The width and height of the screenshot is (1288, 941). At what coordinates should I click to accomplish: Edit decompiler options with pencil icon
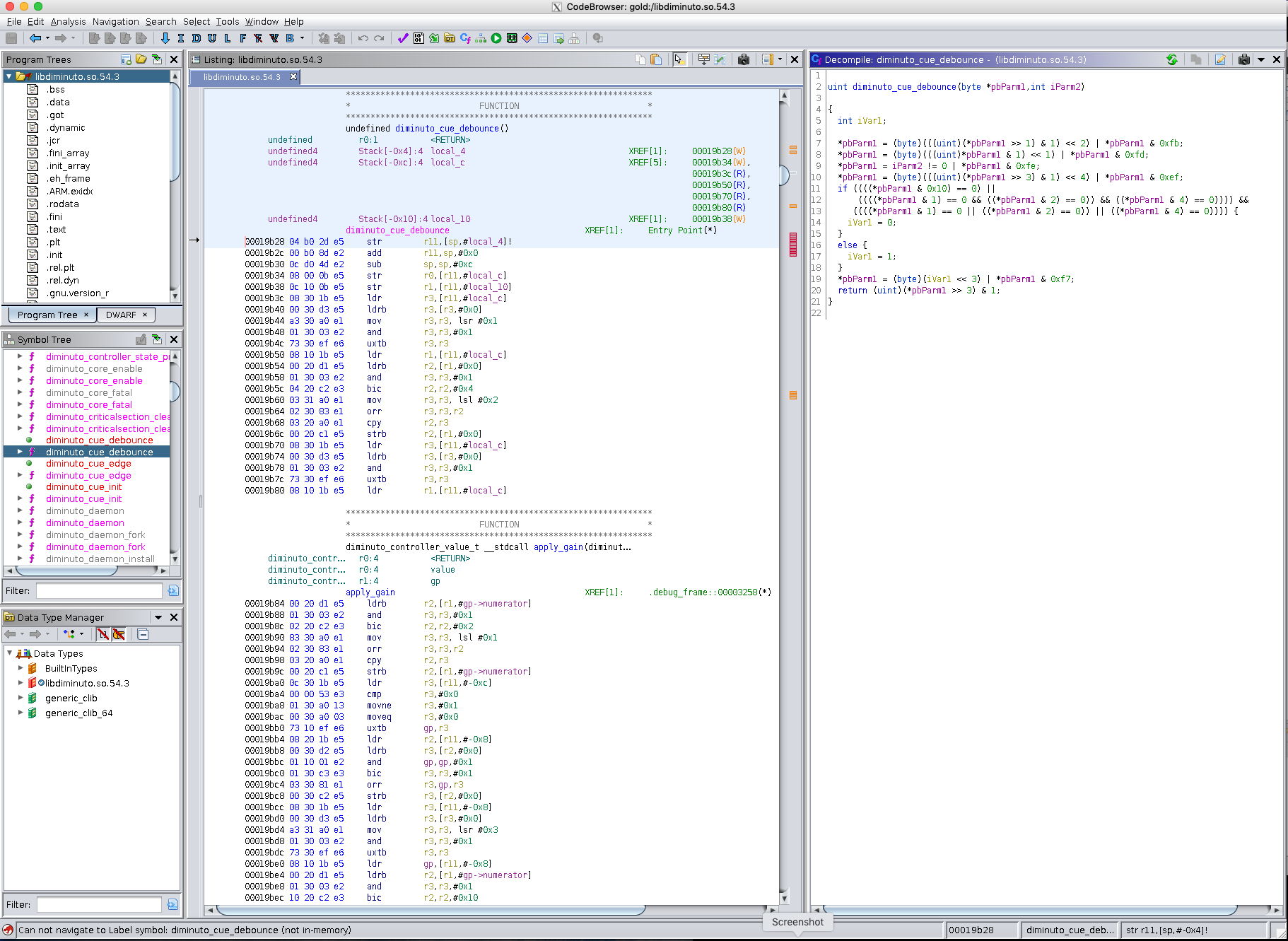(1221, 59)
